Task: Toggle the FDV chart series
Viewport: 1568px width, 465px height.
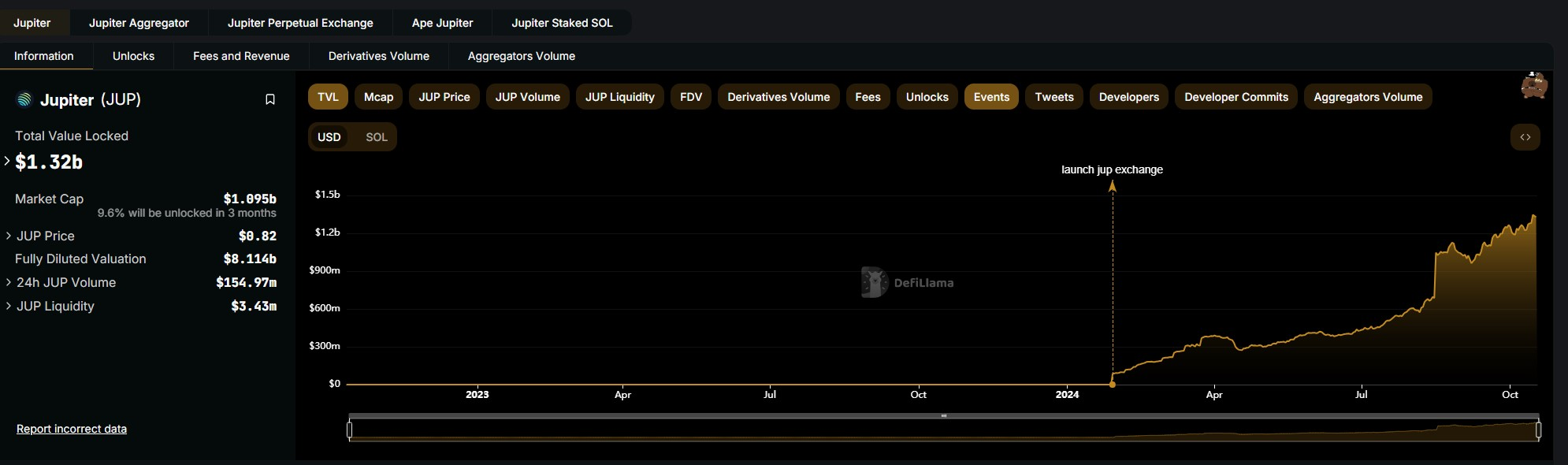Action: pos(691,97)
